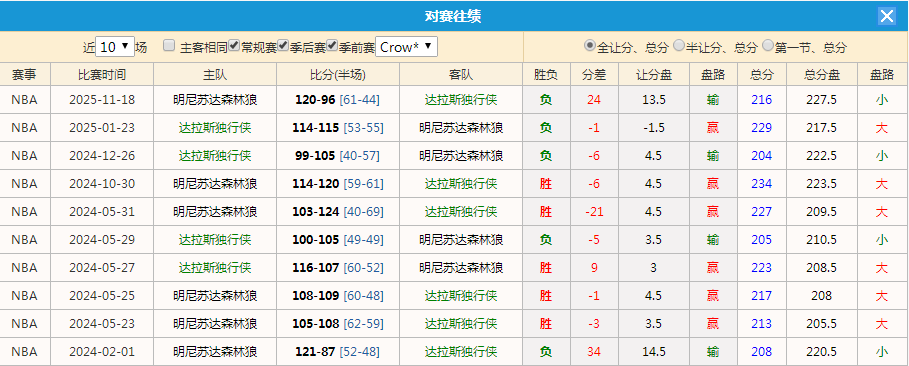Toggle the 主客相同 checkbox

click(x=169, y=45)
